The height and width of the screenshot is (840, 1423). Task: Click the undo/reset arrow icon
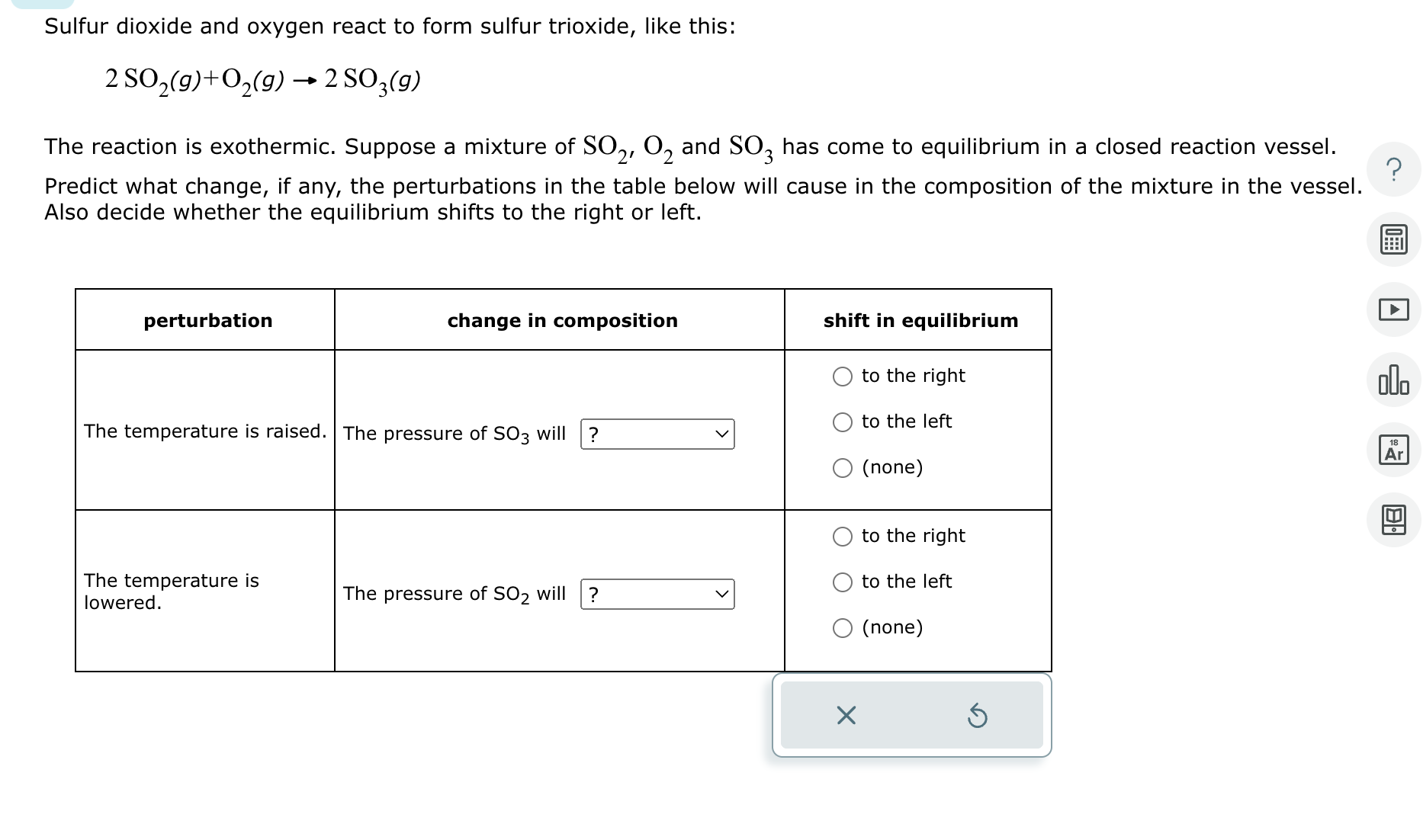tap(979, 715)
